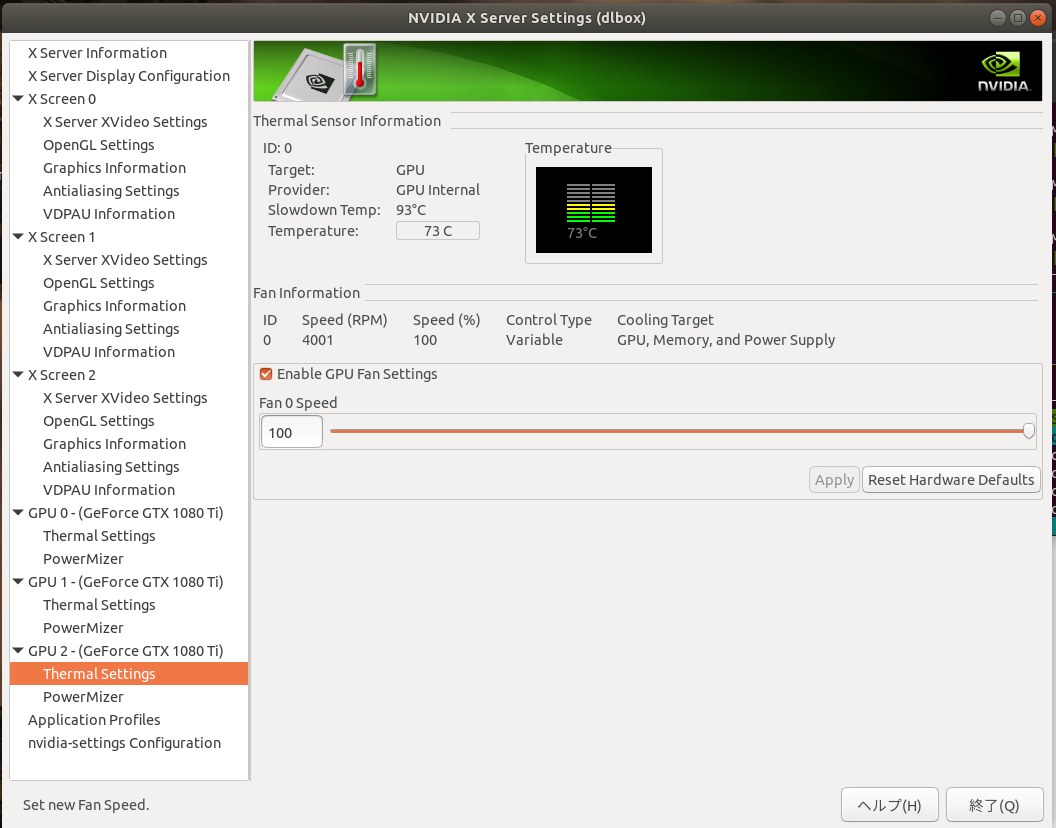Click the Apply fan speed button

(834, 480)
